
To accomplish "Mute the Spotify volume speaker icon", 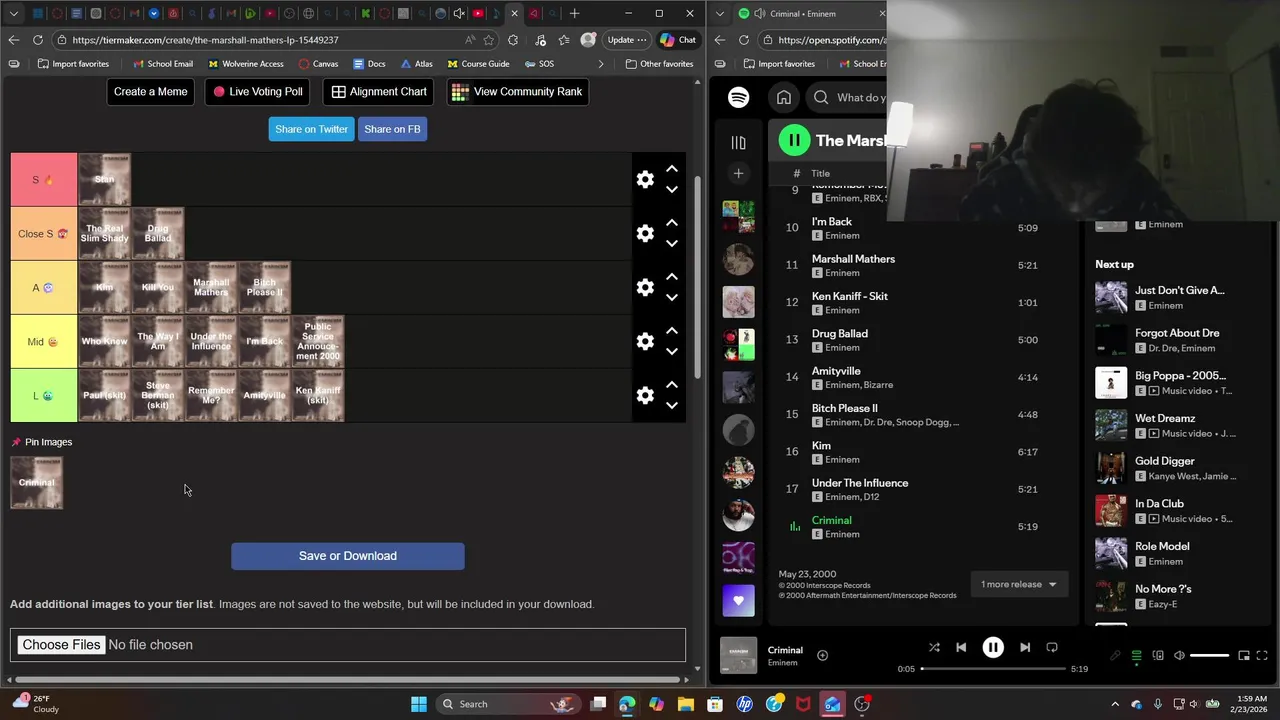I will [x=1179, y=656].
